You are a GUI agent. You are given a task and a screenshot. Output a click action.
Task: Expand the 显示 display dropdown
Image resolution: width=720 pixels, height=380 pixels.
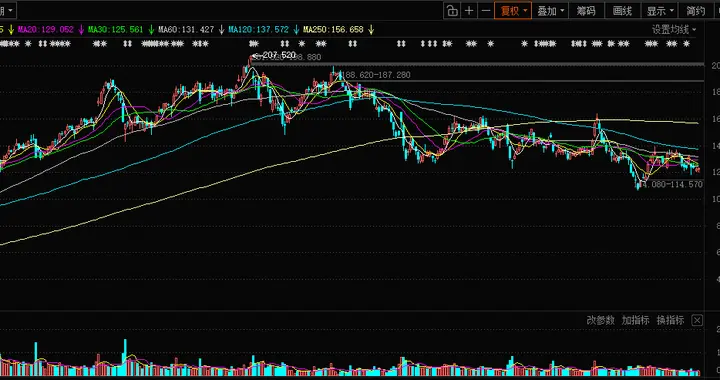[x=660, y=11]
